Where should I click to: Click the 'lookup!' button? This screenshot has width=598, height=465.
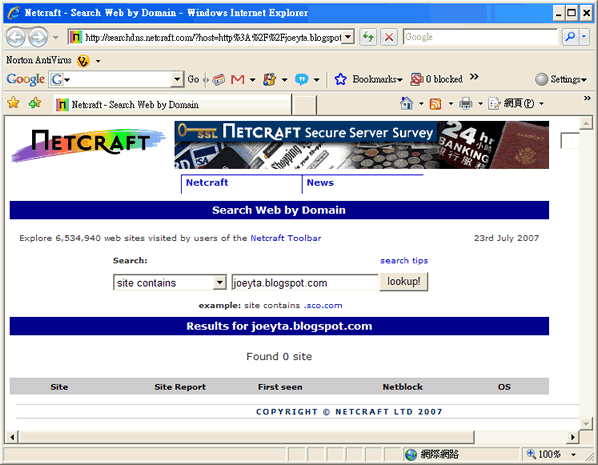click(x=403, y=282)
